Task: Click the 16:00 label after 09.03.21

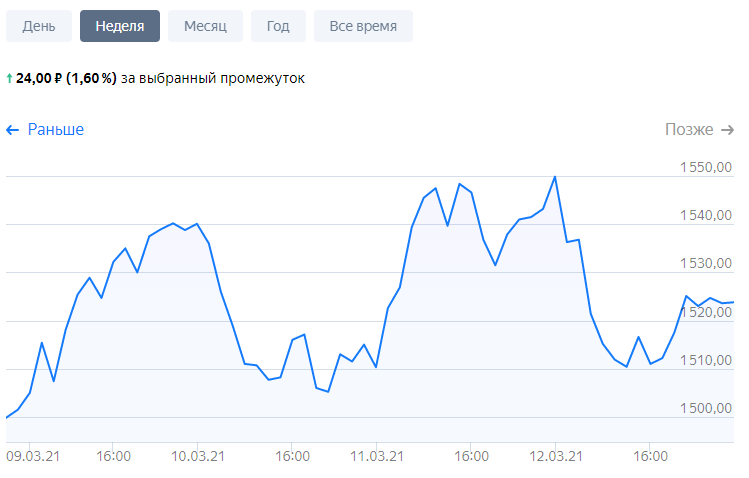Action: (113, 456)
